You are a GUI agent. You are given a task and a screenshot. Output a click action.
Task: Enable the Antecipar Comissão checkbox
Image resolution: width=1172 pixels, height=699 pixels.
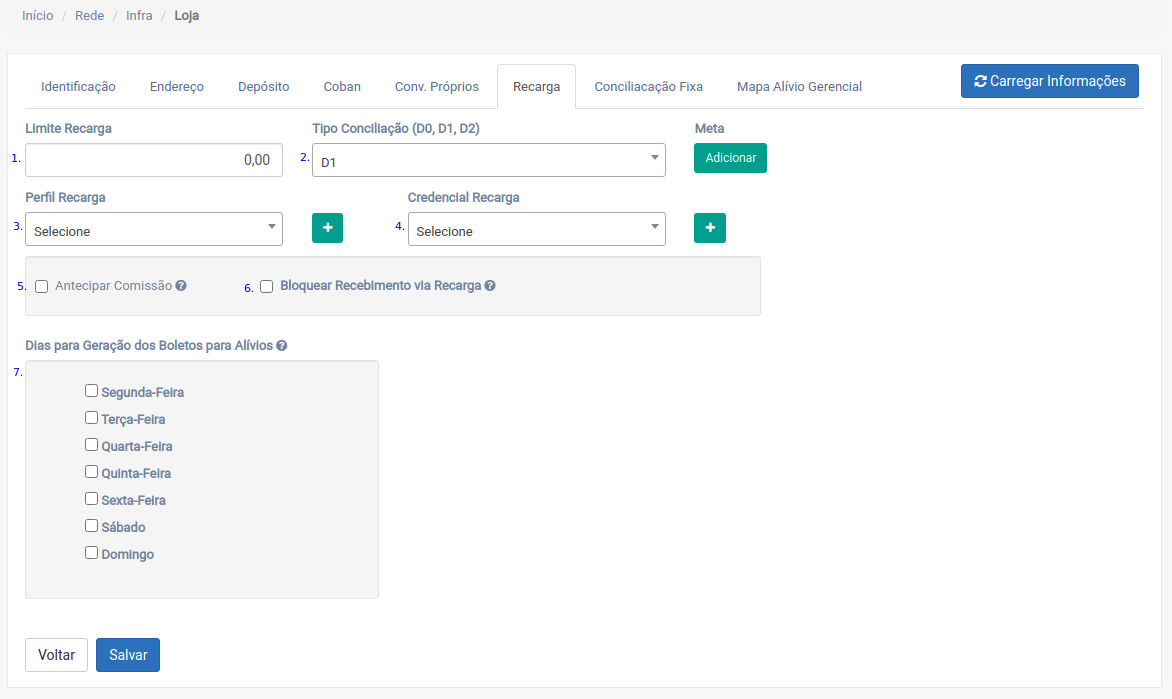pos(42,287)
